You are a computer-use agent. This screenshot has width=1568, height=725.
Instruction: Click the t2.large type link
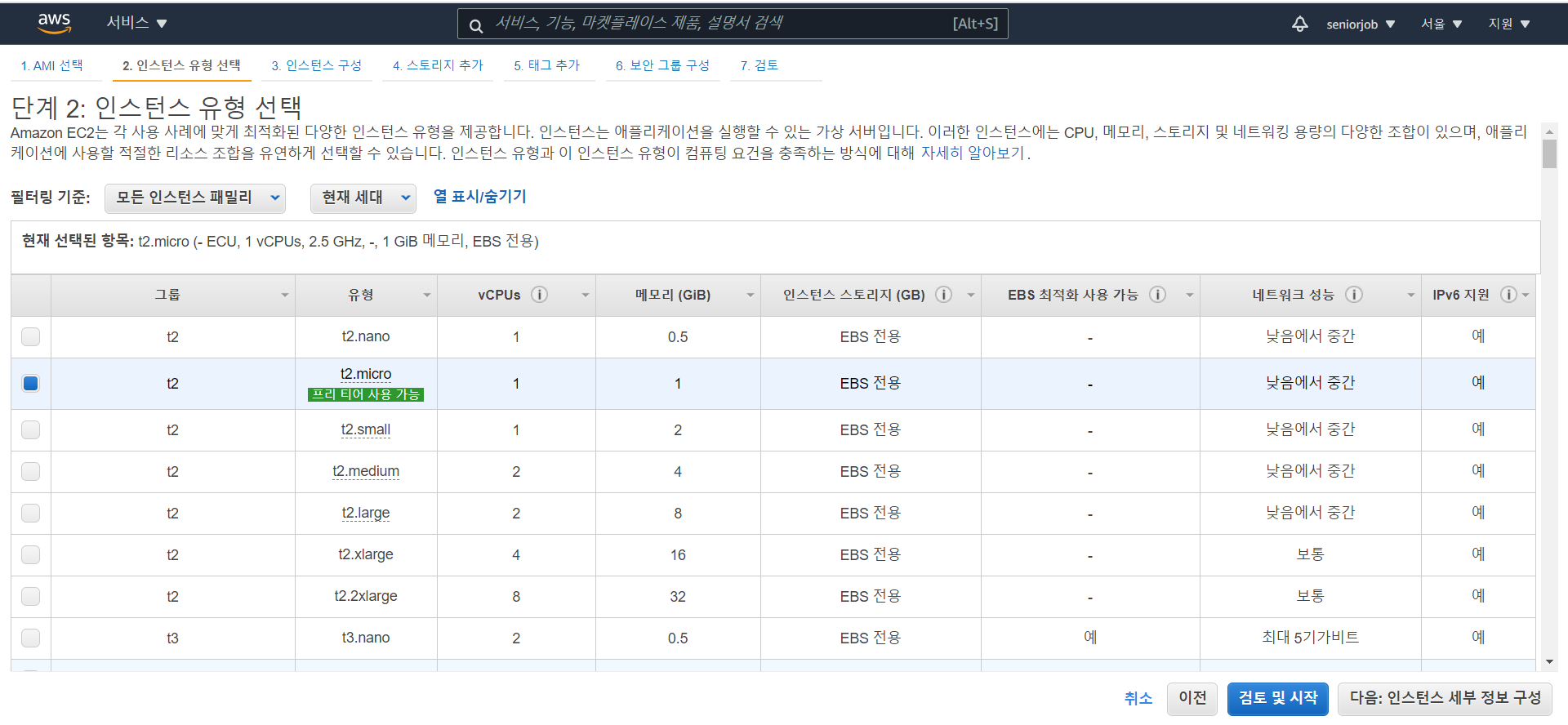click(366, 513)
